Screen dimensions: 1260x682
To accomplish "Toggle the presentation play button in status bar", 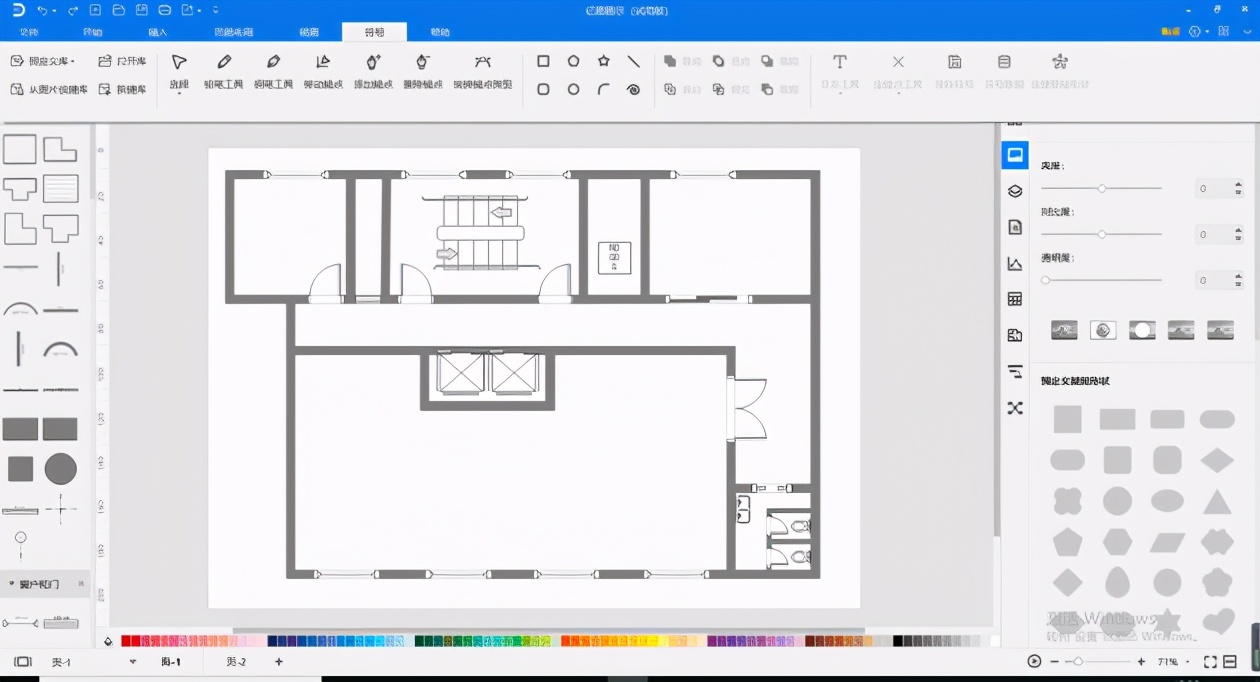I will (1034, 662).
